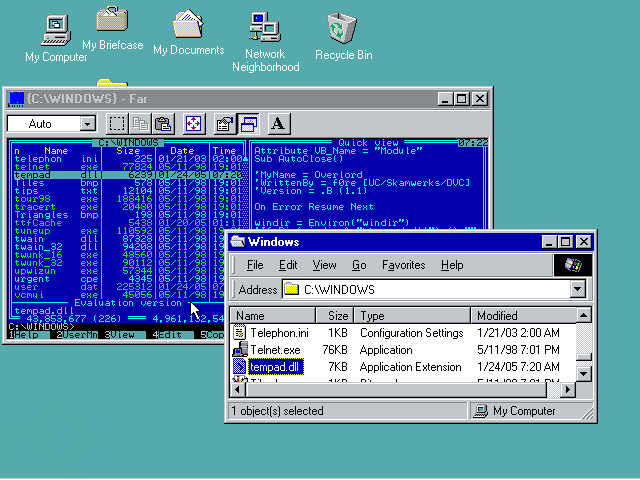The image size is (640, 480).
Task: Click the Telephon.ini file icon
Action: (x=240, y=333)
